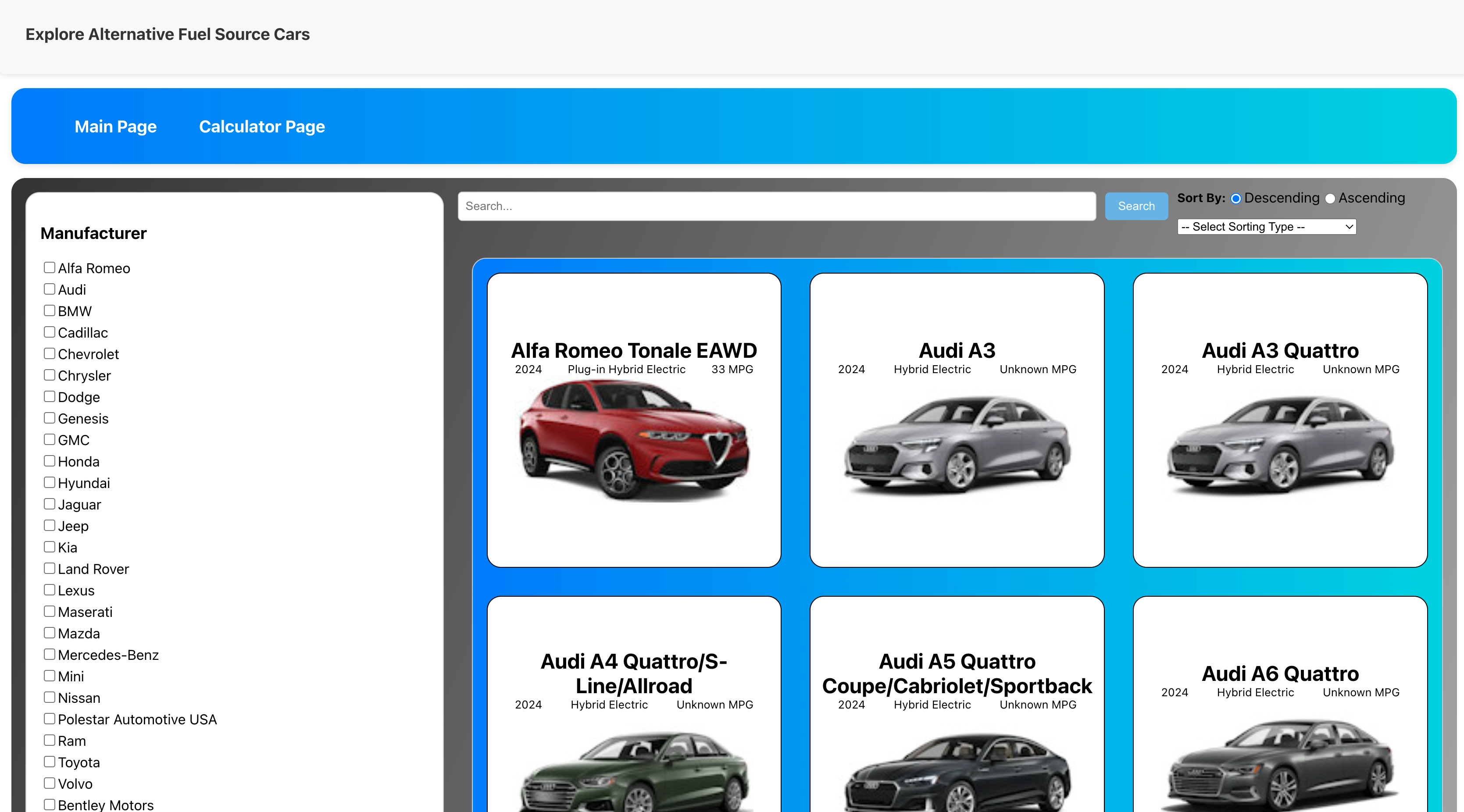The height and width of the screenshot is (812, 1464).
Task: Enable the GMC manufacturer filter
Action: click(50, 439)
